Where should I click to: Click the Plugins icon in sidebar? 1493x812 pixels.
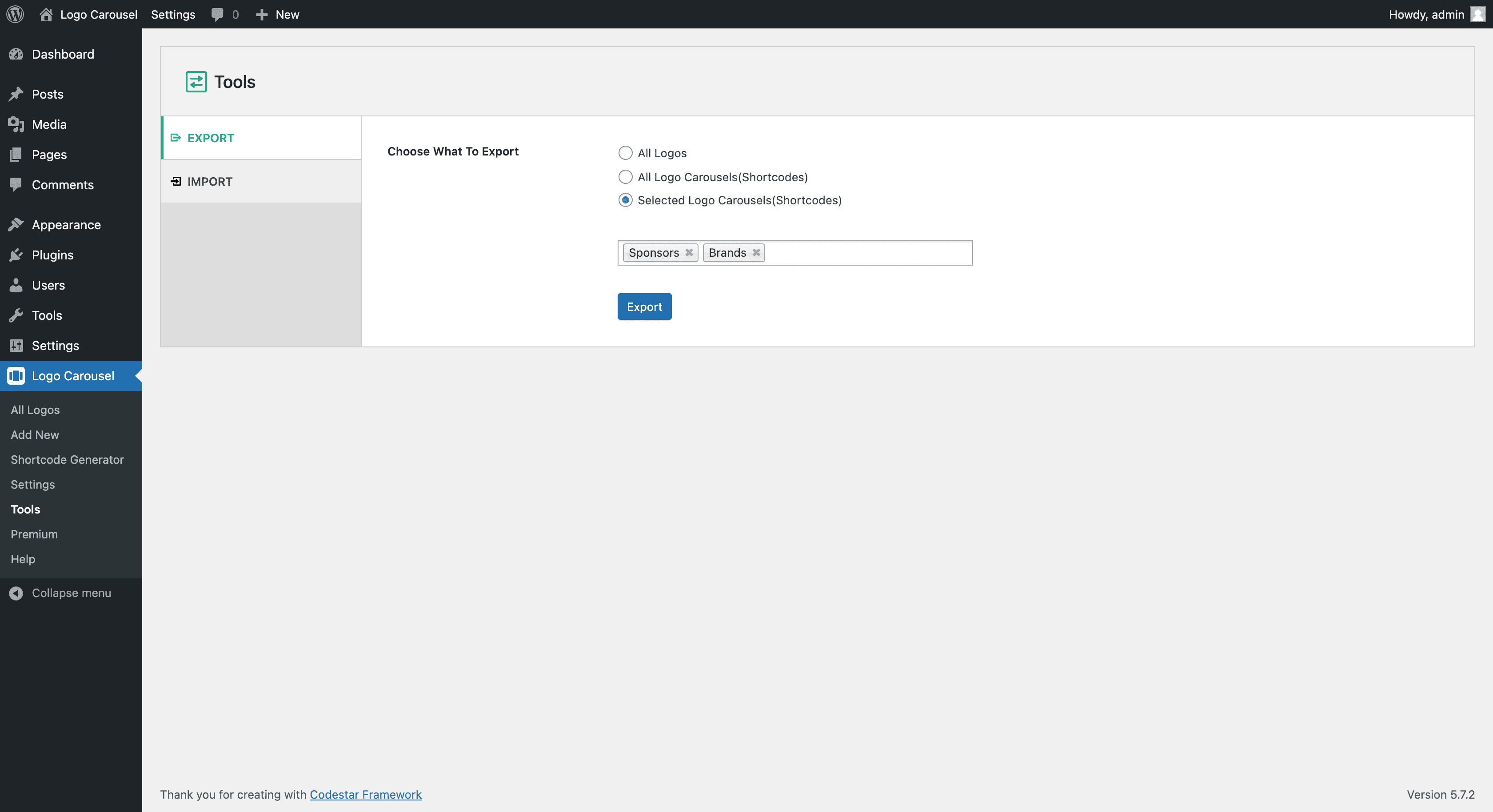click(15, 254)
